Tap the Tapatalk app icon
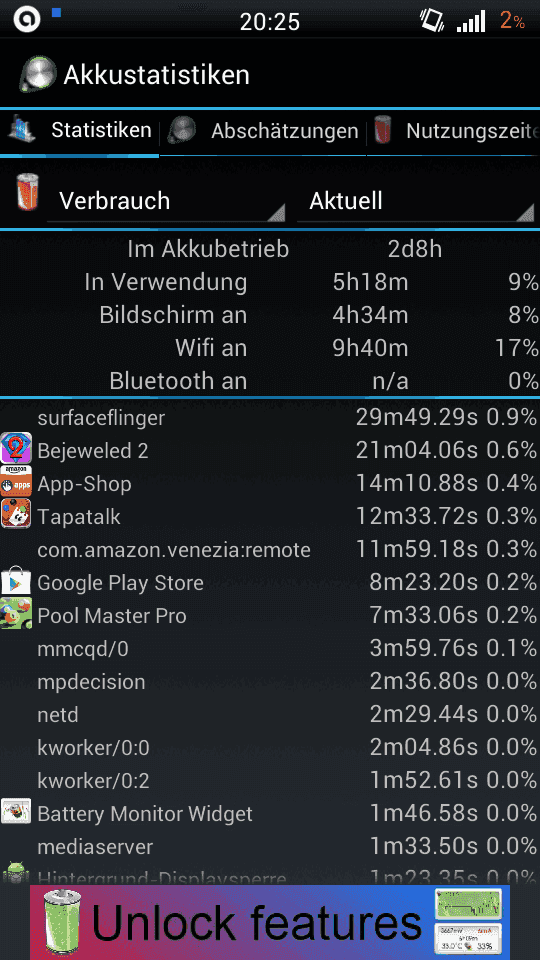This screenshot has height=960, width=540. pos(16,516)
